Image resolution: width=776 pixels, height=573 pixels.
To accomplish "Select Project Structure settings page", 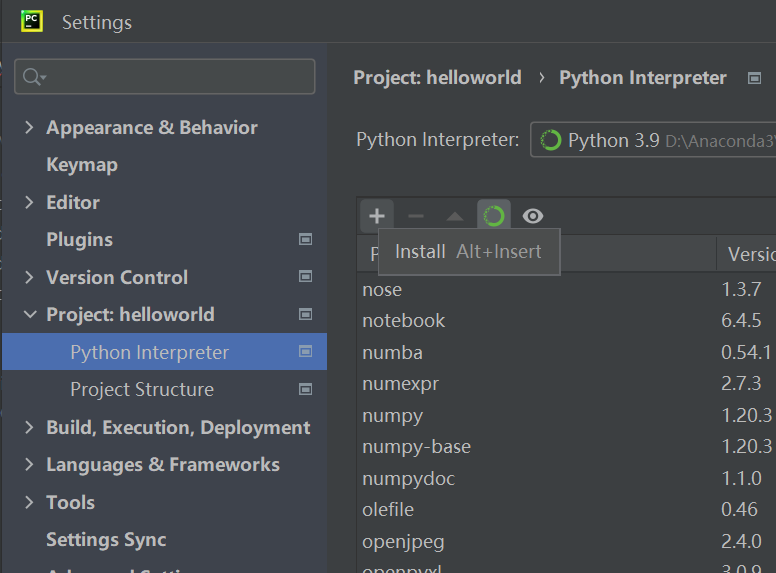I will pyautogui.click(x=142, y=390).
